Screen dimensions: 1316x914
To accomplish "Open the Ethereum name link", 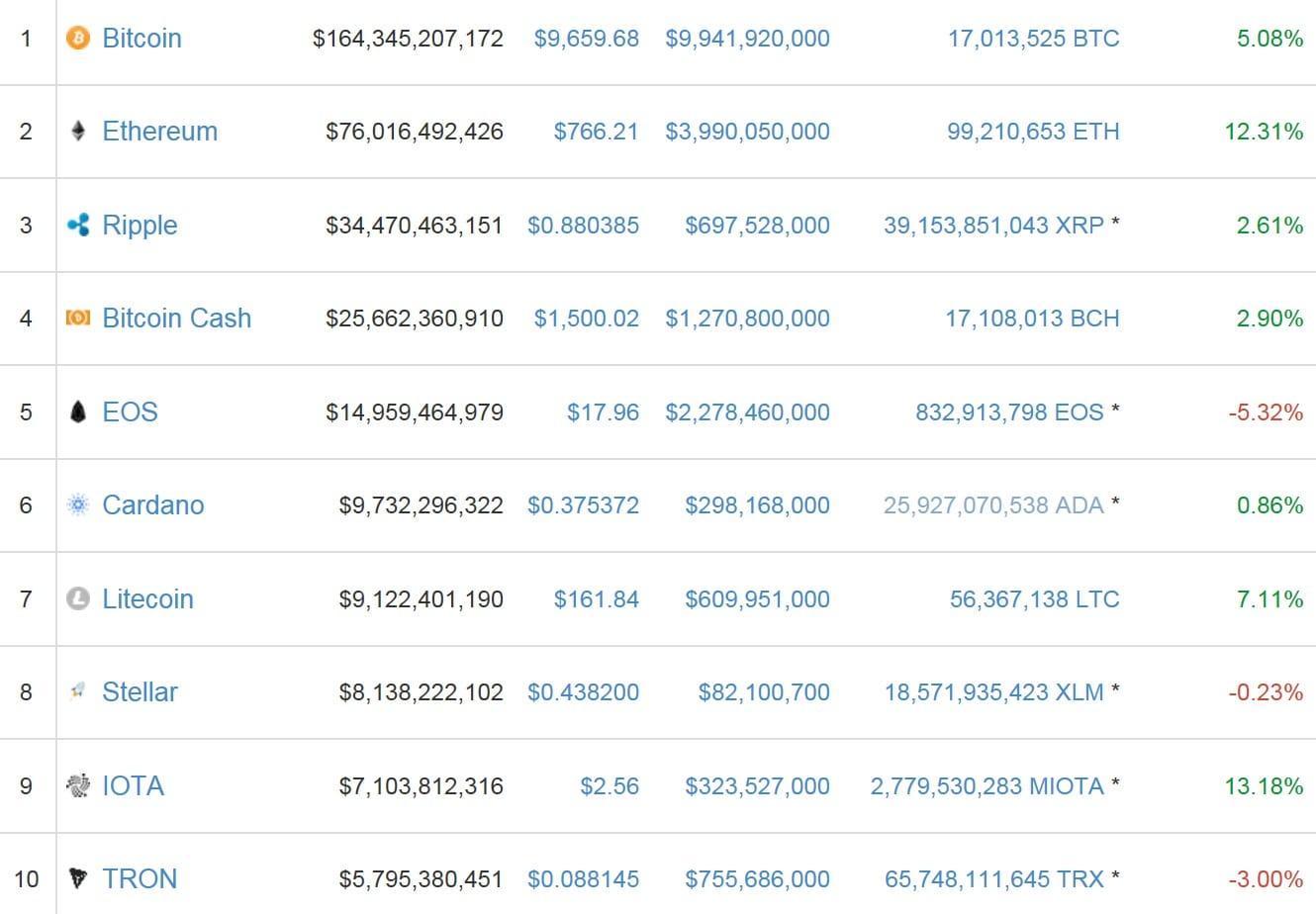I will [x=159, y=132].
